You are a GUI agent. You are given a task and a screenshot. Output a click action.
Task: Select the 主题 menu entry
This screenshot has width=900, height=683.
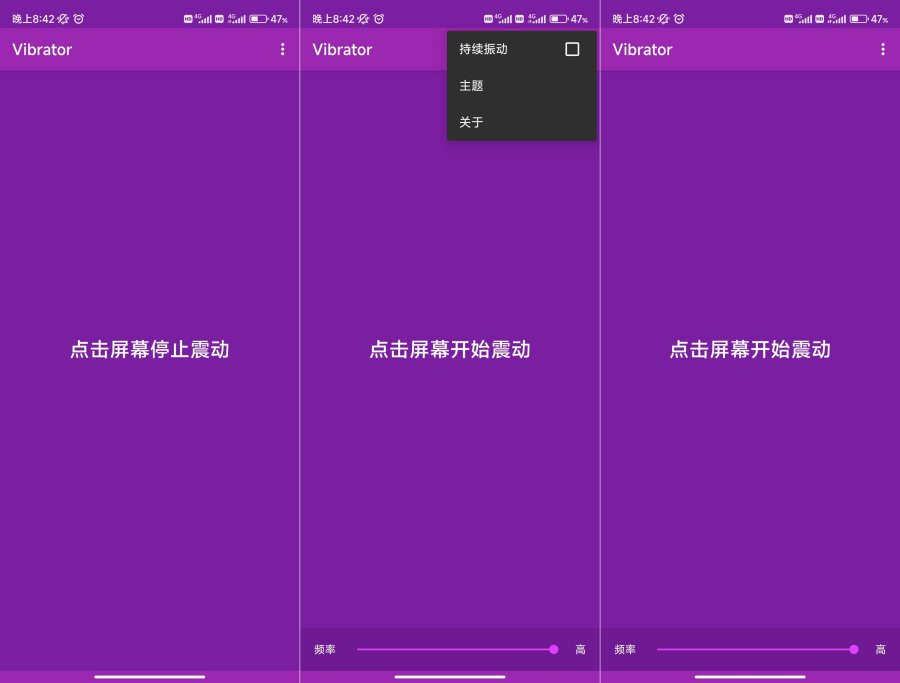coord(521,86)
